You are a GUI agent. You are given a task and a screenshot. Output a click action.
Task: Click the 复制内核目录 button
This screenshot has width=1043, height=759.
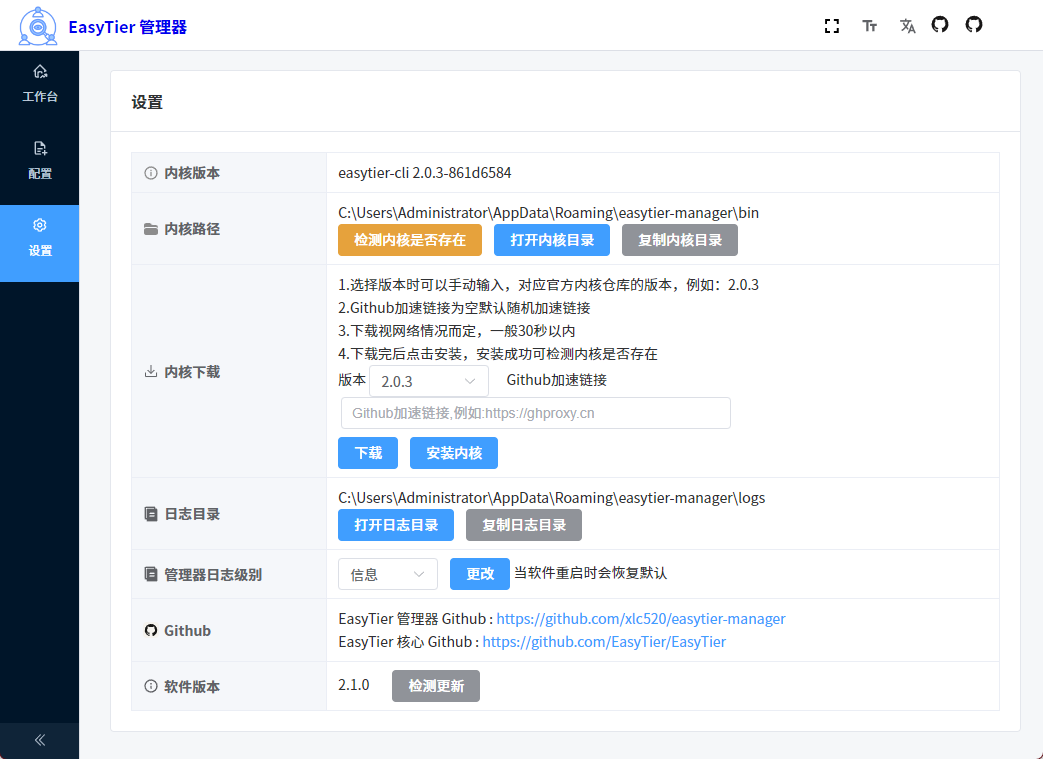(x=680, y=240)
